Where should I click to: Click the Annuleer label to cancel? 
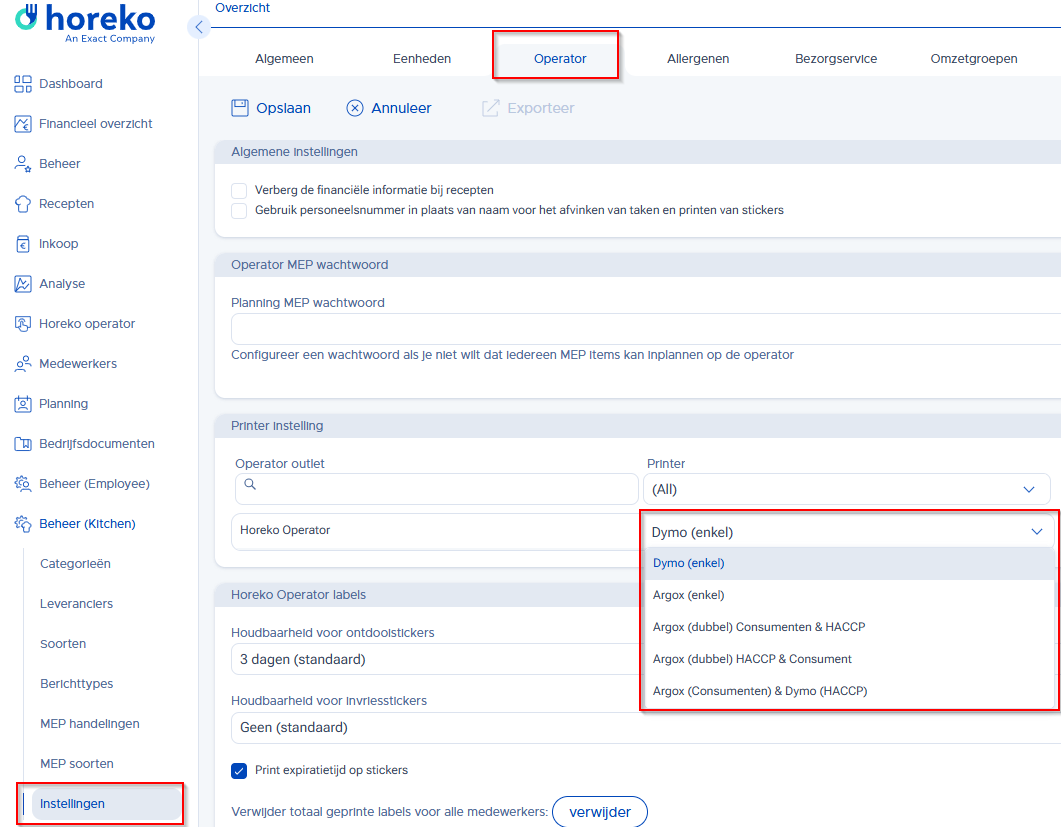[401, 108]
